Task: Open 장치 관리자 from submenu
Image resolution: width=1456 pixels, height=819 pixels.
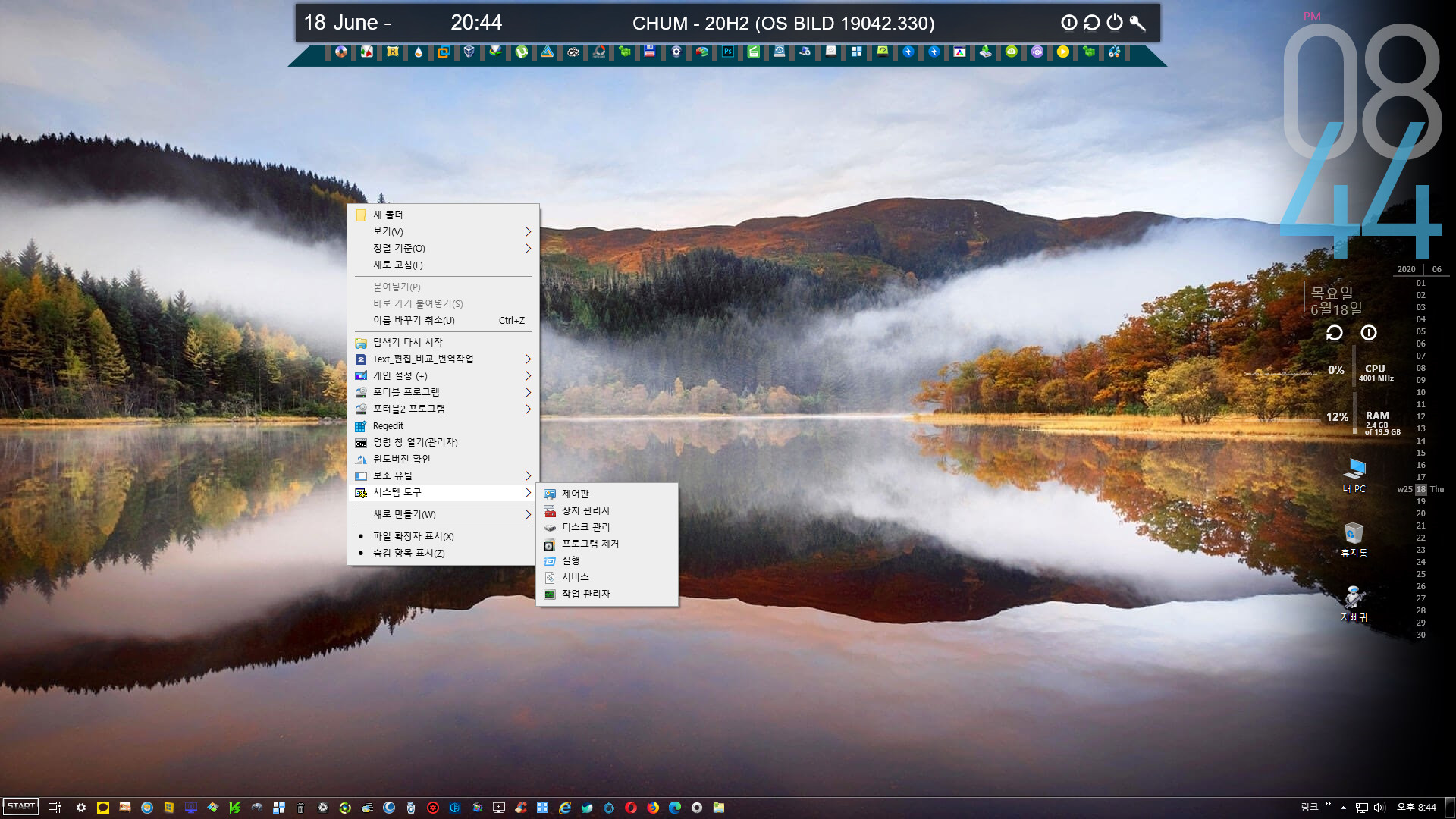Action: [x=607, y=510]
